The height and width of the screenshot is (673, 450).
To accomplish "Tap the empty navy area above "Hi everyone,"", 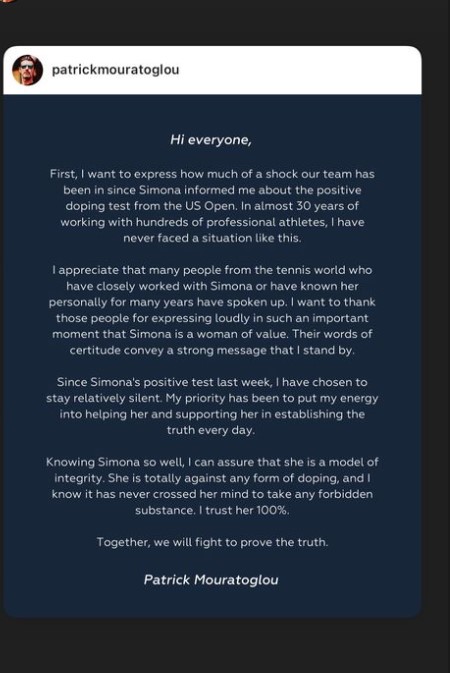I will click(212, 113).
